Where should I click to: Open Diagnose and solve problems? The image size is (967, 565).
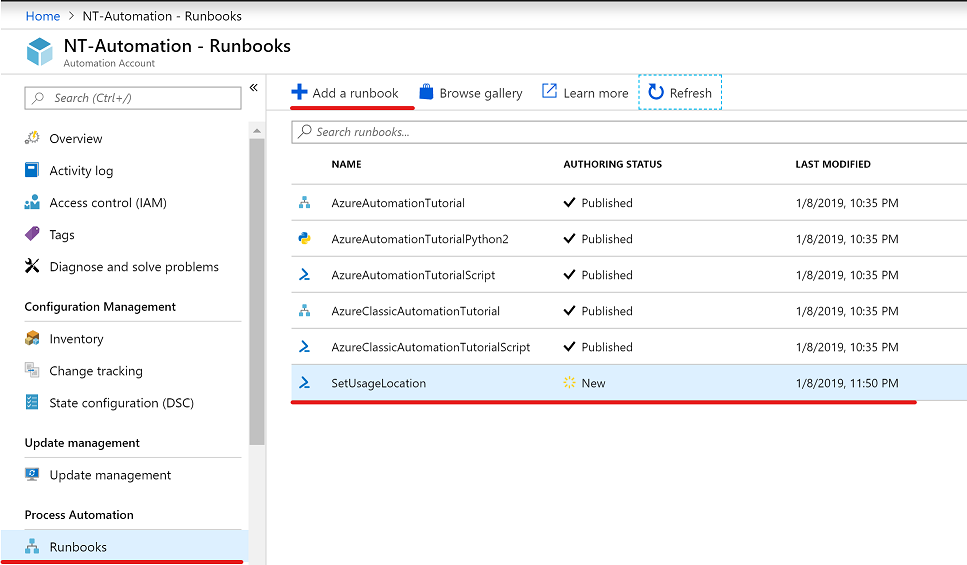coord(134,266)
